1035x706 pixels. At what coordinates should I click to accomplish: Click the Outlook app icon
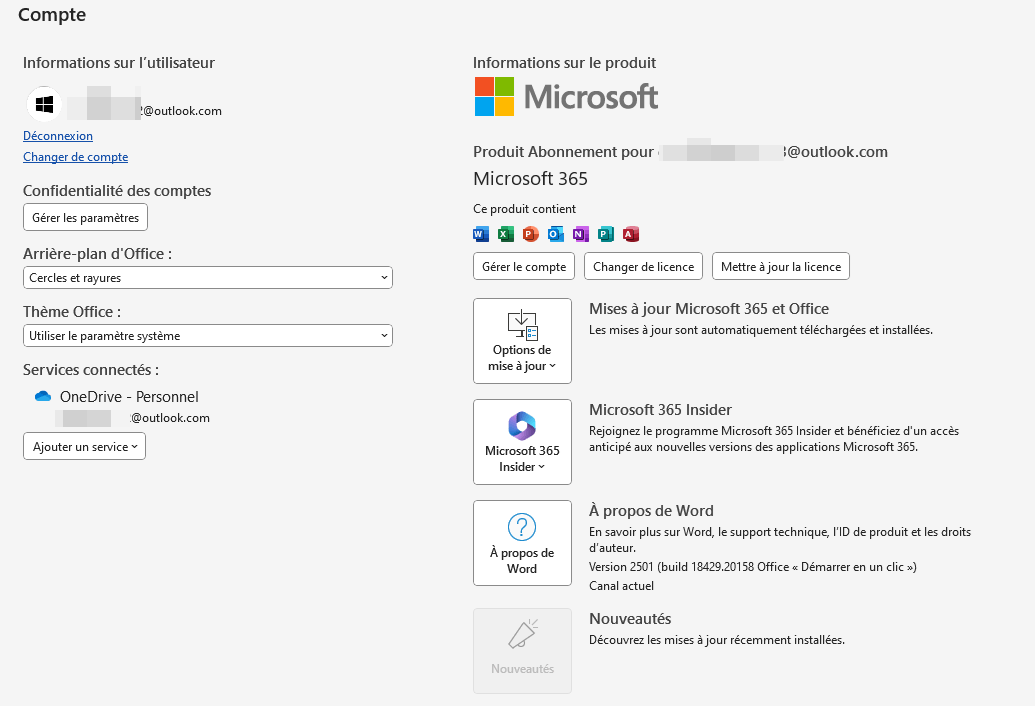tap(556, 234)
